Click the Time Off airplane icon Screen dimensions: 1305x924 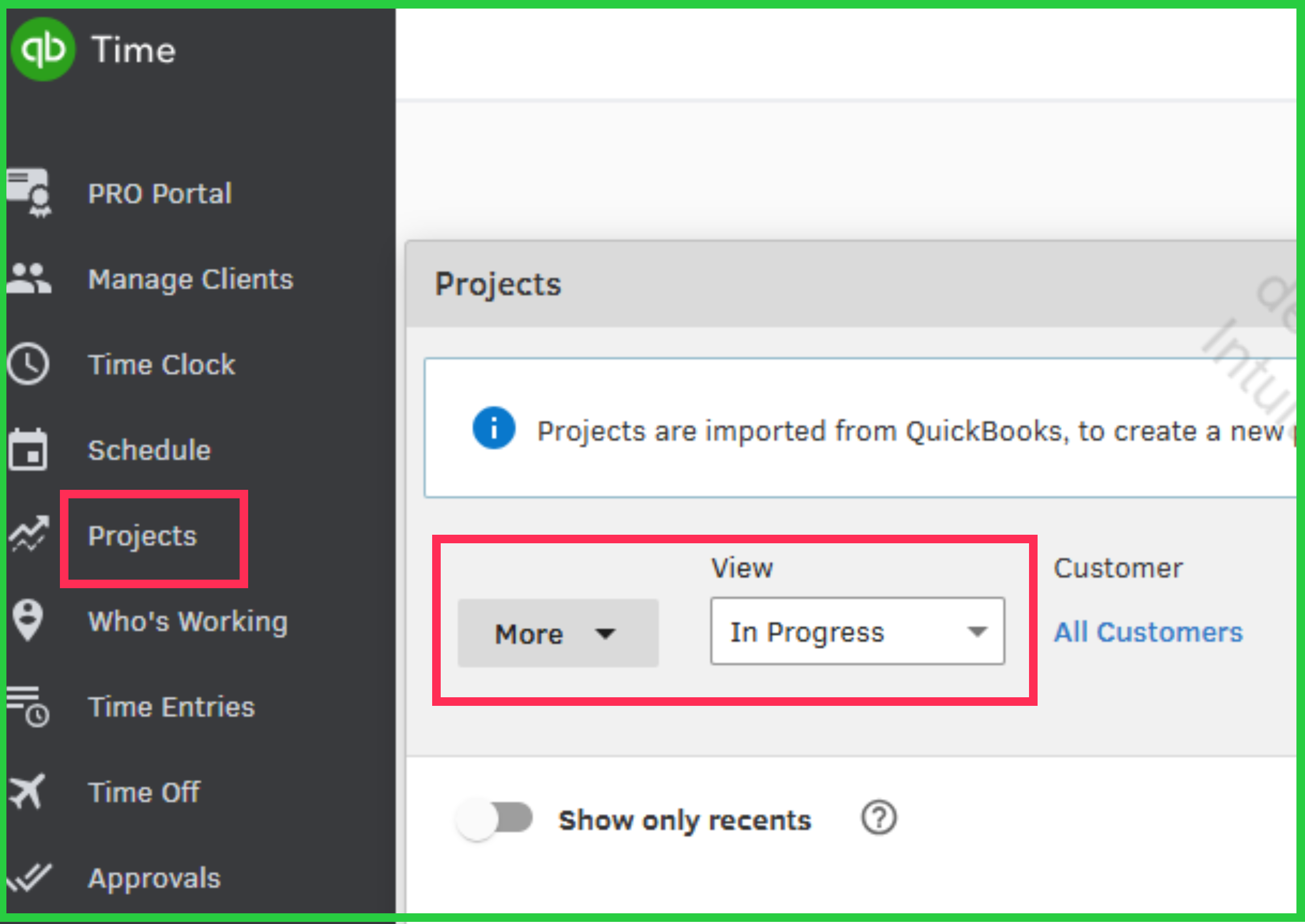pos(27,791)
